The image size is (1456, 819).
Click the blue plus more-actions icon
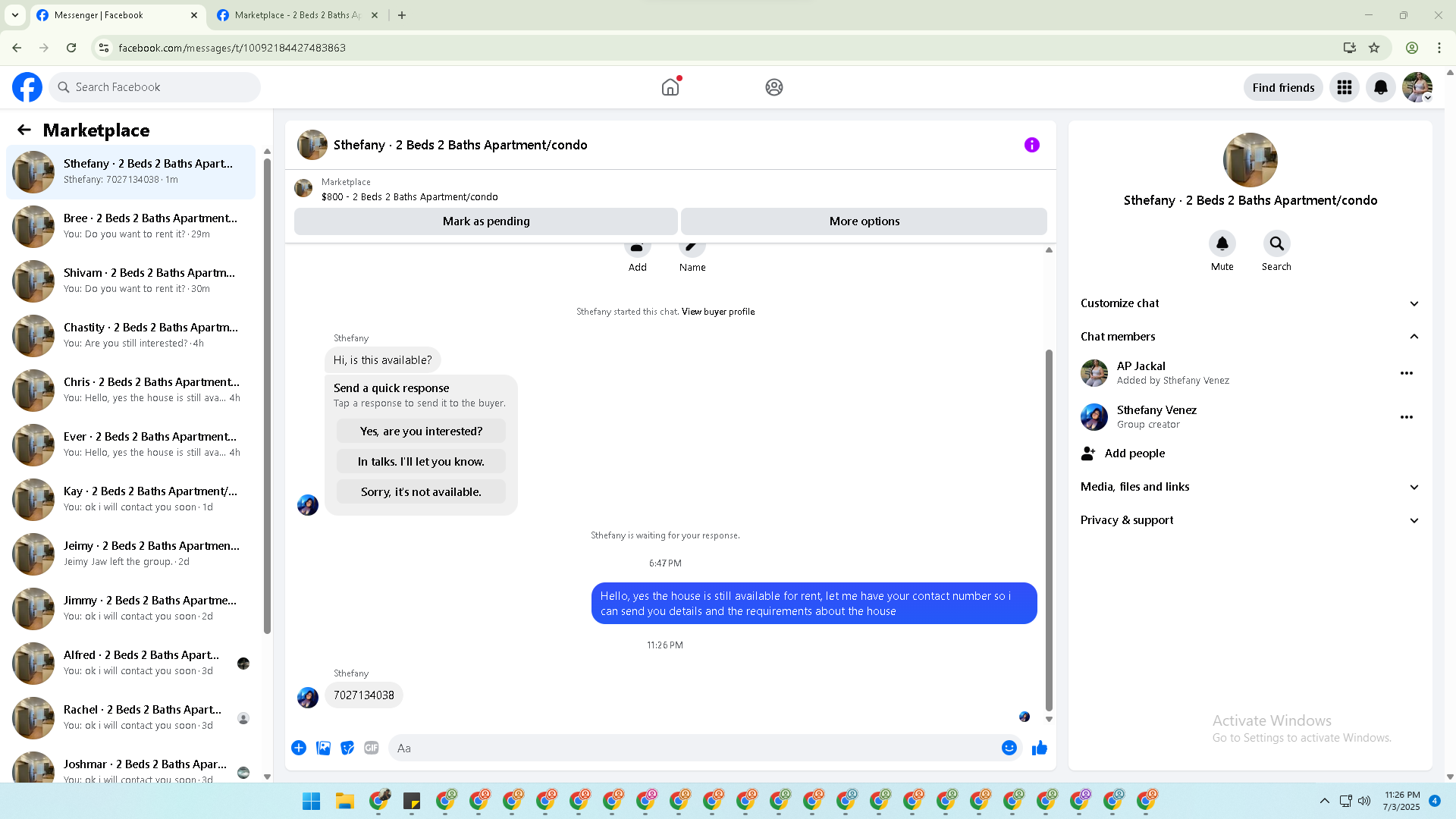pyautogui.click(x=299, y=748)
